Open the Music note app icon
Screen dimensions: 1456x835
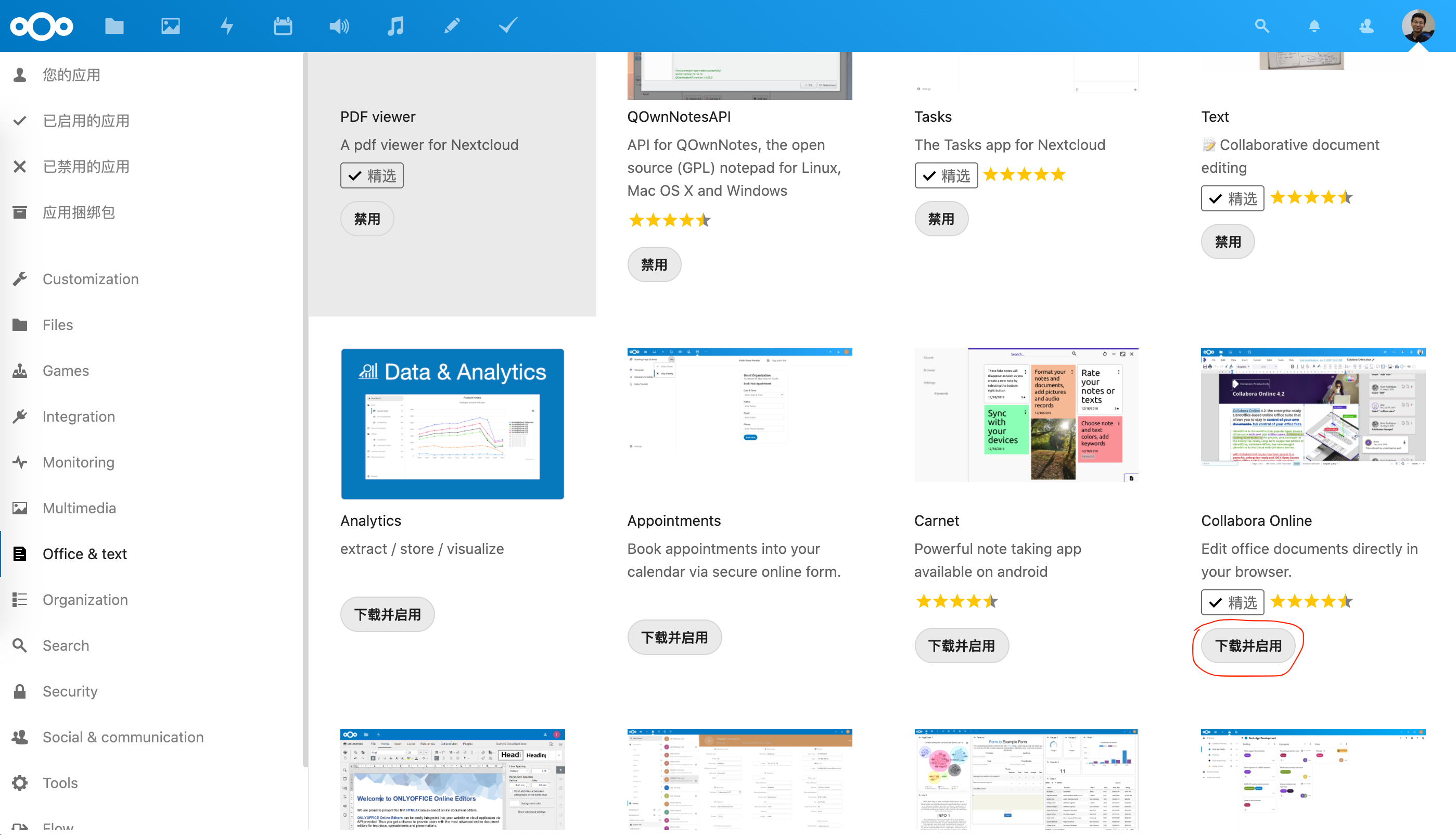[x=395, y=26]
